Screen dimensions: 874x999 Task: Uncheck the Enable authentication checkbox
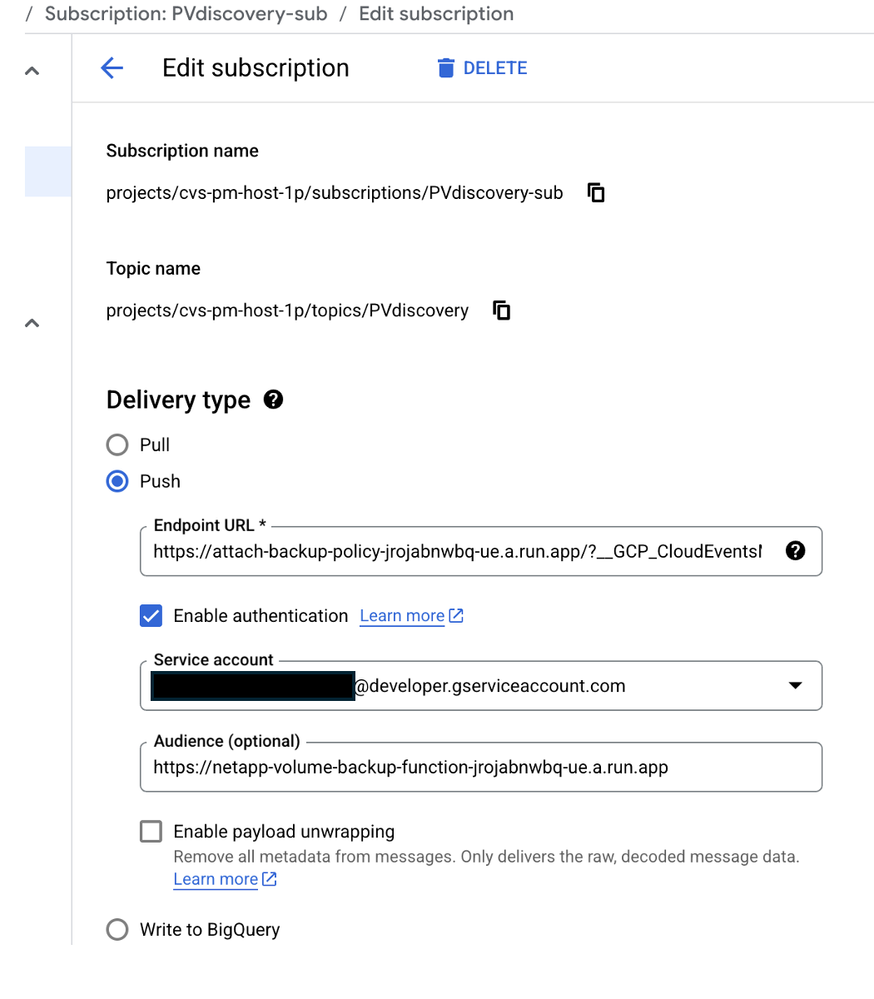click(x=150, y=615)
